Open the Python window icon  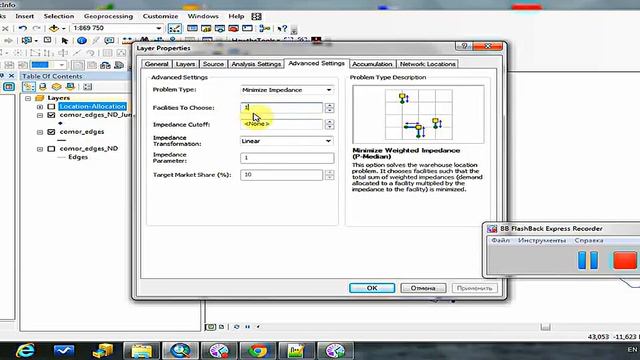coord(247,28)
